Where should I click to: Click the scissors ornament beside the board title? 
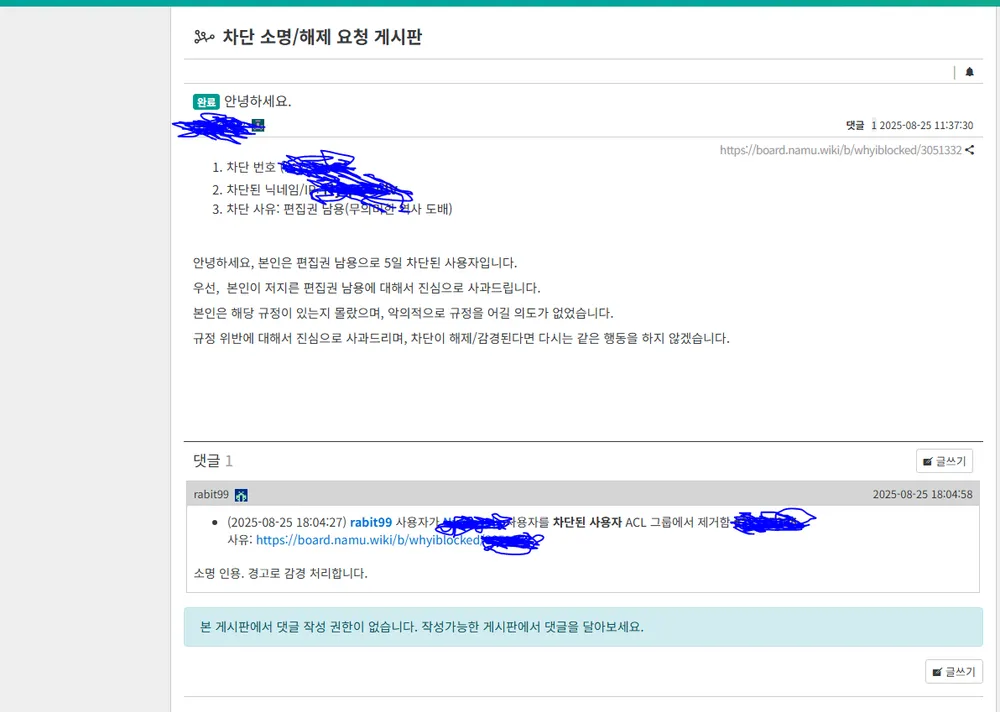pos(202,36)
